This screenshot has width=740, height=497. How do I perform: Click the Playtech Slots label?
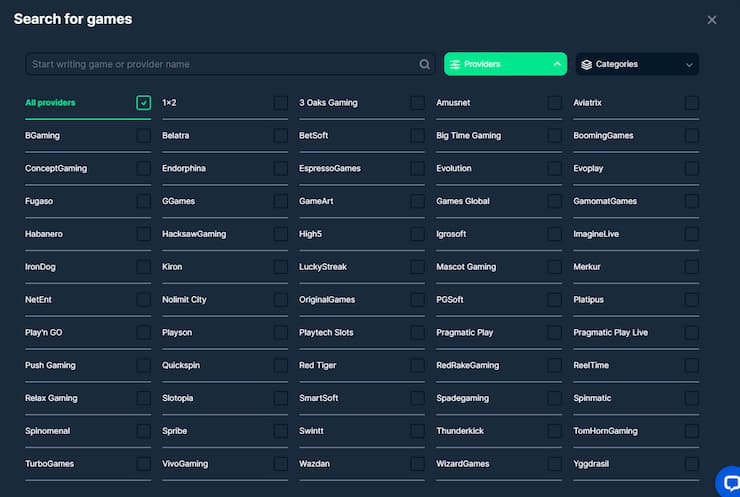pyautogui.click(x=326, y=332)
